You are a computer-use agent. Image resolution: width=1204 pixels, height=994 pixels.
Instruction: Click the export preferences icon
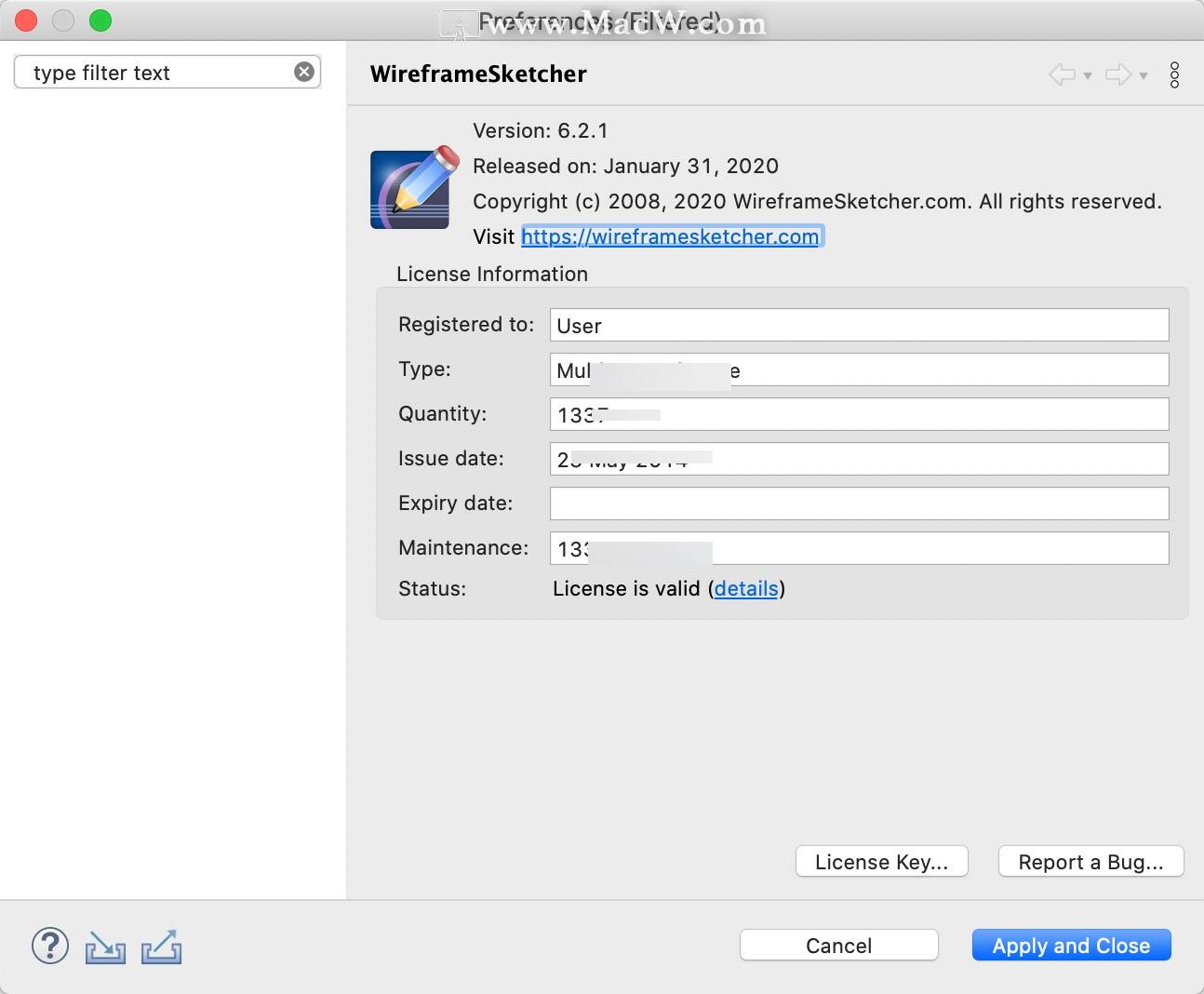coord(161,947)
